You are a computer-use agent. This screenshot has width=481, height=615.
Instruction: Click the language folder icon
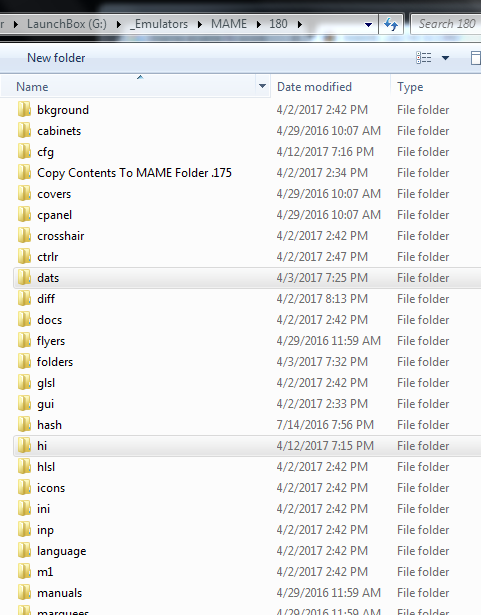24,550
